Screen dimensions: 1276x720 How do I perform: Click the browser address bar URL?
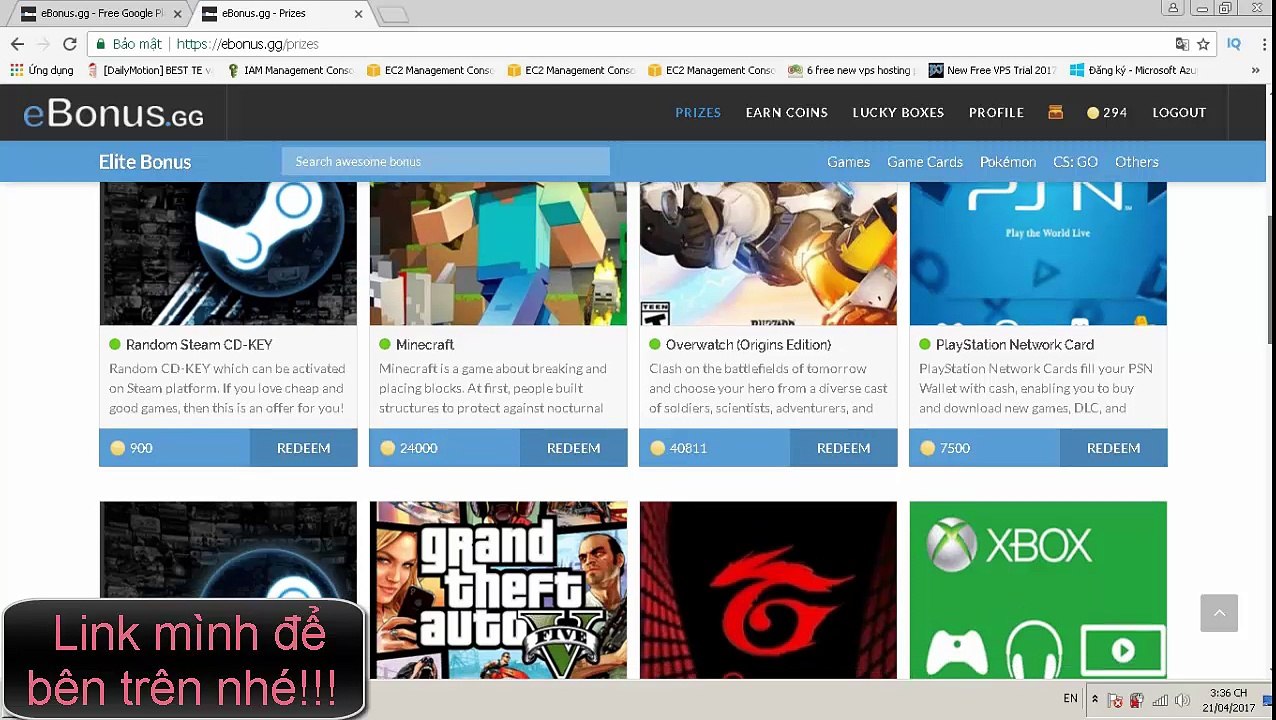(x=247, y=44)
